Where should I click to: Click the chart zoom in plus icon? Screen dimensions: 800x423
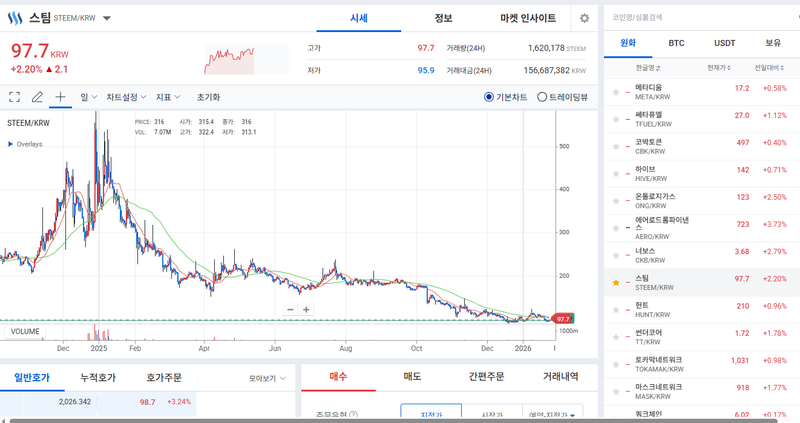pyautogui.click(x=306, y=310)
